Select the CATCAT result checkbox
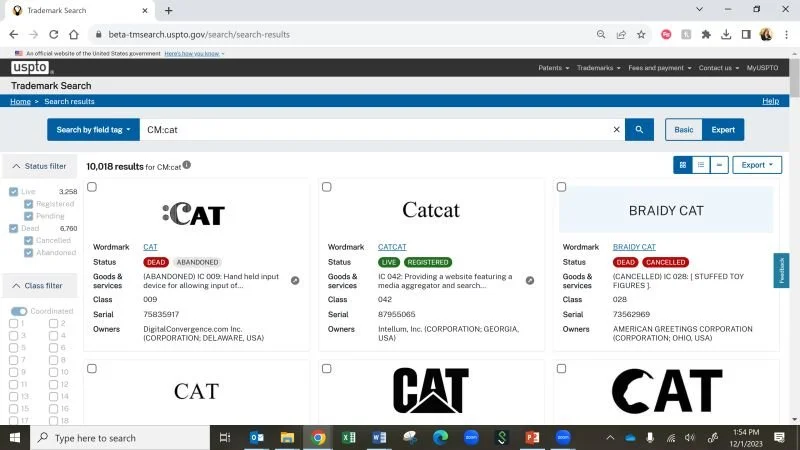The image size is (800, 450). [327, 187]
